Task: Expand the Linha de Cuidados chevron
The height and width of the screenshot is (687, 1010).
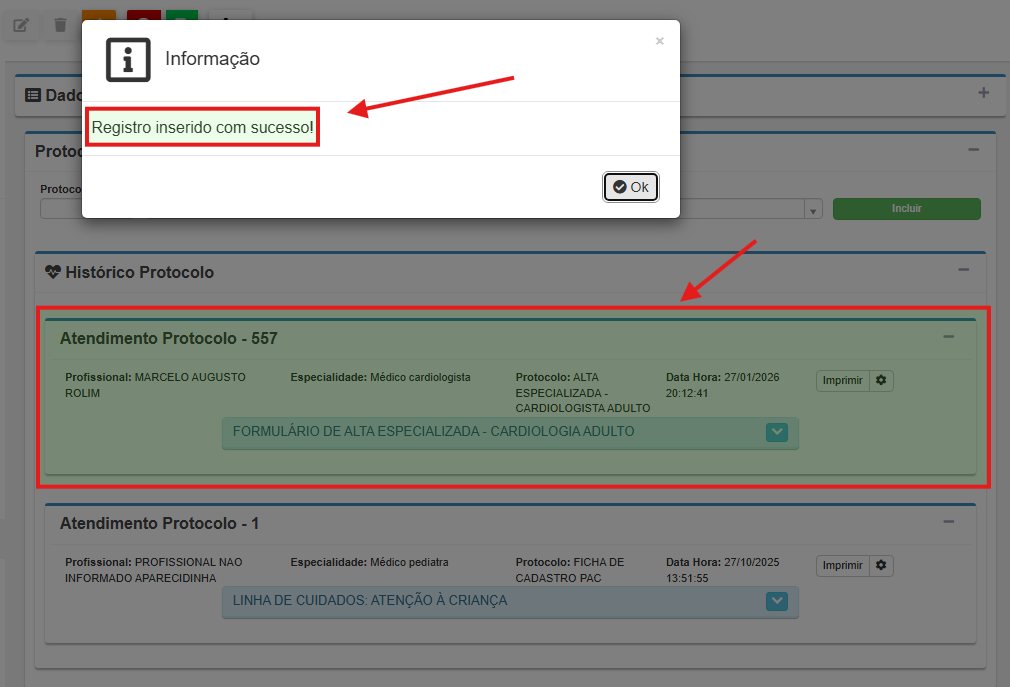Action: (x=777, y=601)
